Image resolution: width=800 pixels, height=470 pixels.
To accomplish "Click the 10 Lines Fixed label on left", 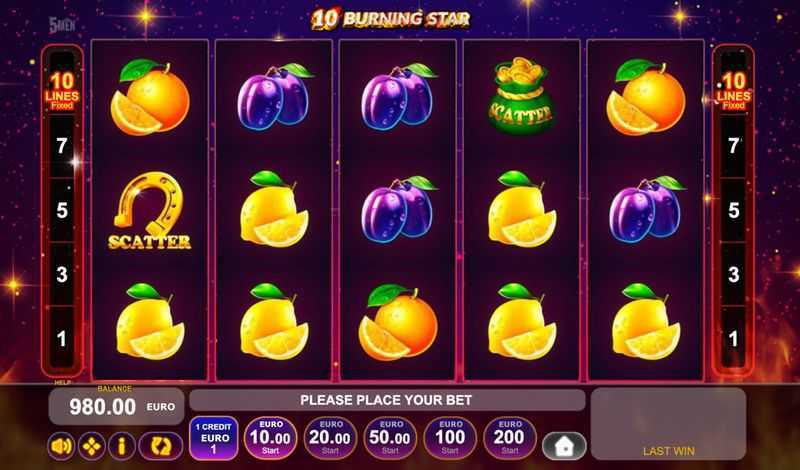I will pyautogui.click(x=62, y=91).
